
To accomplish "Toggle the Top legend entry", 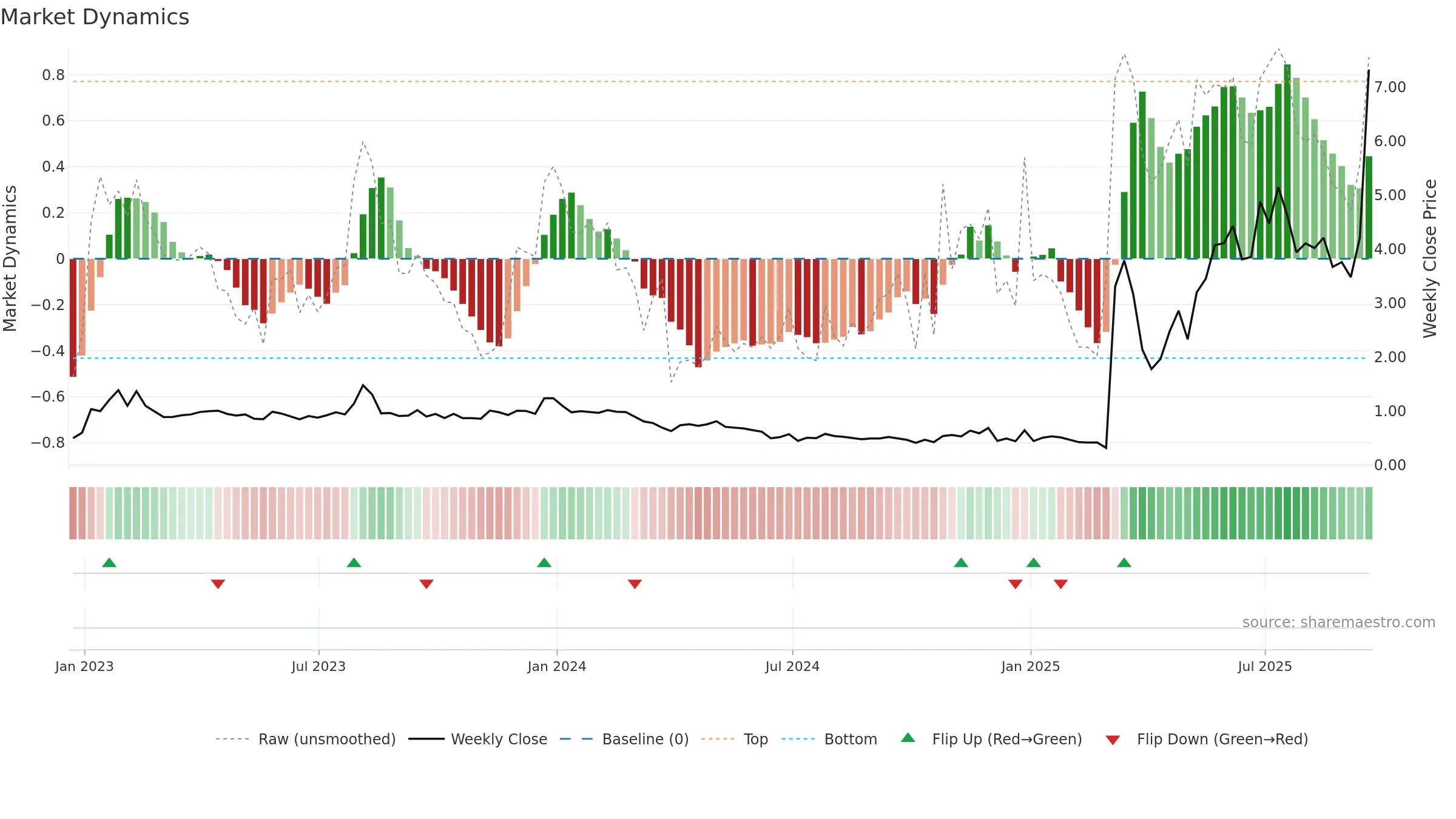I will point(734,739).
